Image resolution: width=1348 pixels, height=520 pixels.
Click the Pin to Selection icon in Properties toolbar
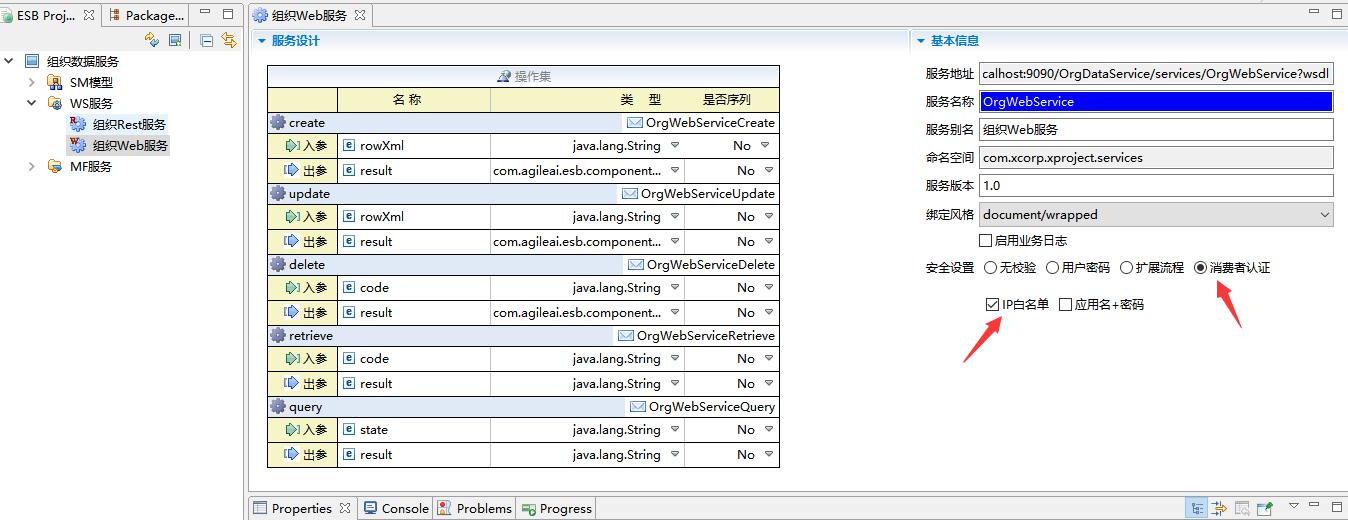point(1264,508)
